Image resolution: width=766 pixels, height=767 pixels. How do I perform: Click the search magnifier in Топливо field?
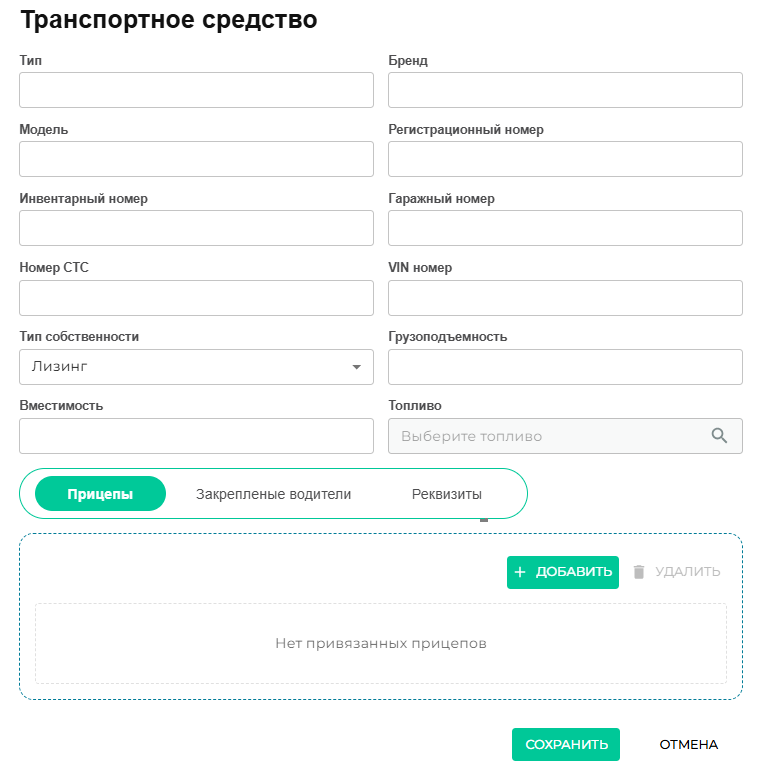click(719, 435)
